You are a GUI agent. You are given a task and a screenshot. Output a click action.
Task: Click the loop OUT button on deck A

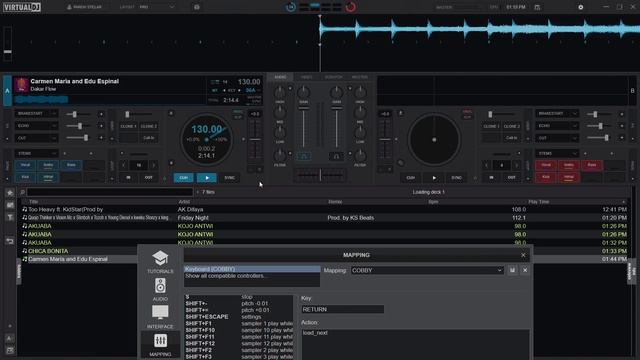[x=149, y=178]
